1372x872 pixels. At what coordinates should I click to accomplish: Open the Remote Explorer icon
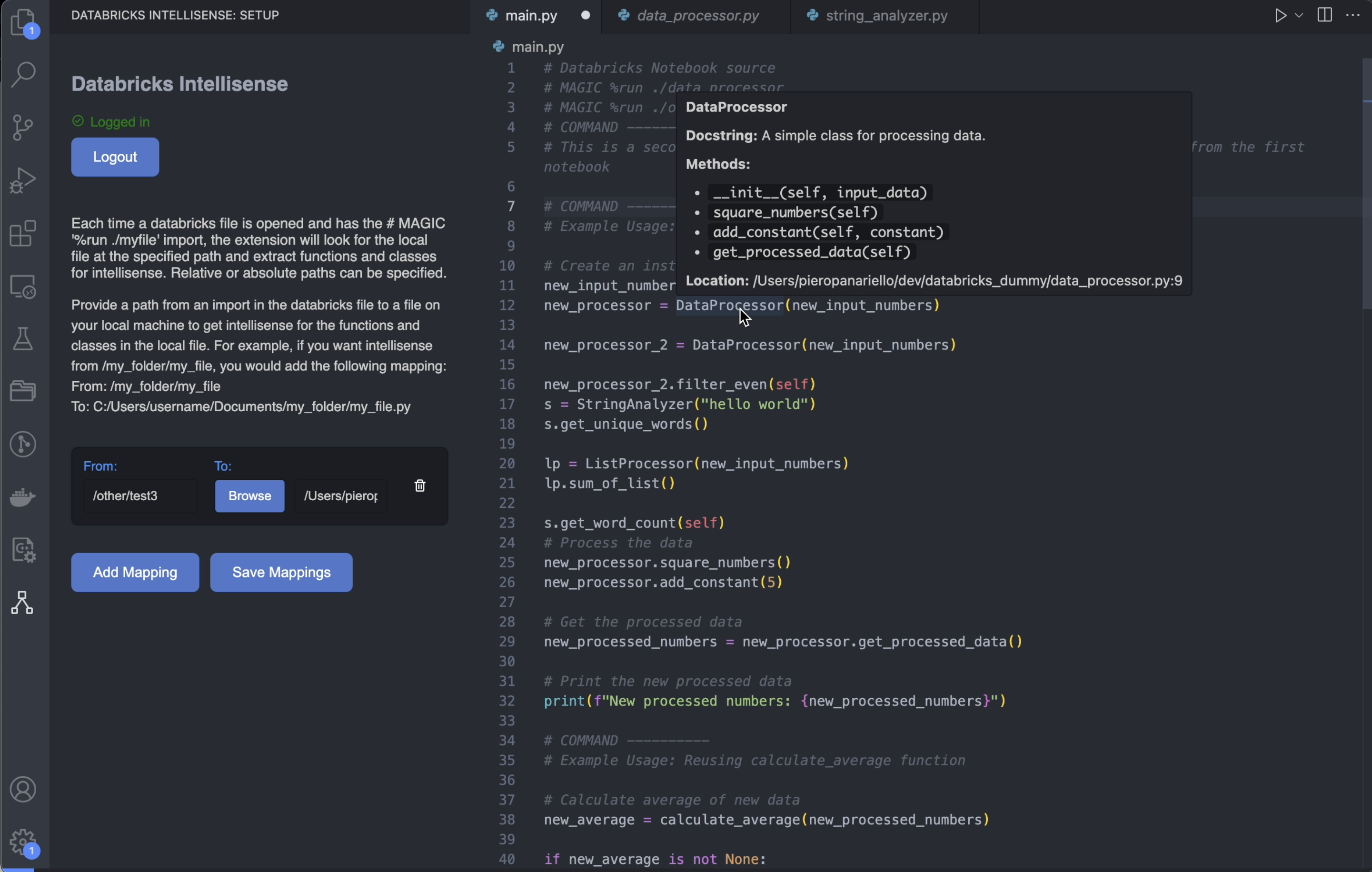tap(23, 286)
